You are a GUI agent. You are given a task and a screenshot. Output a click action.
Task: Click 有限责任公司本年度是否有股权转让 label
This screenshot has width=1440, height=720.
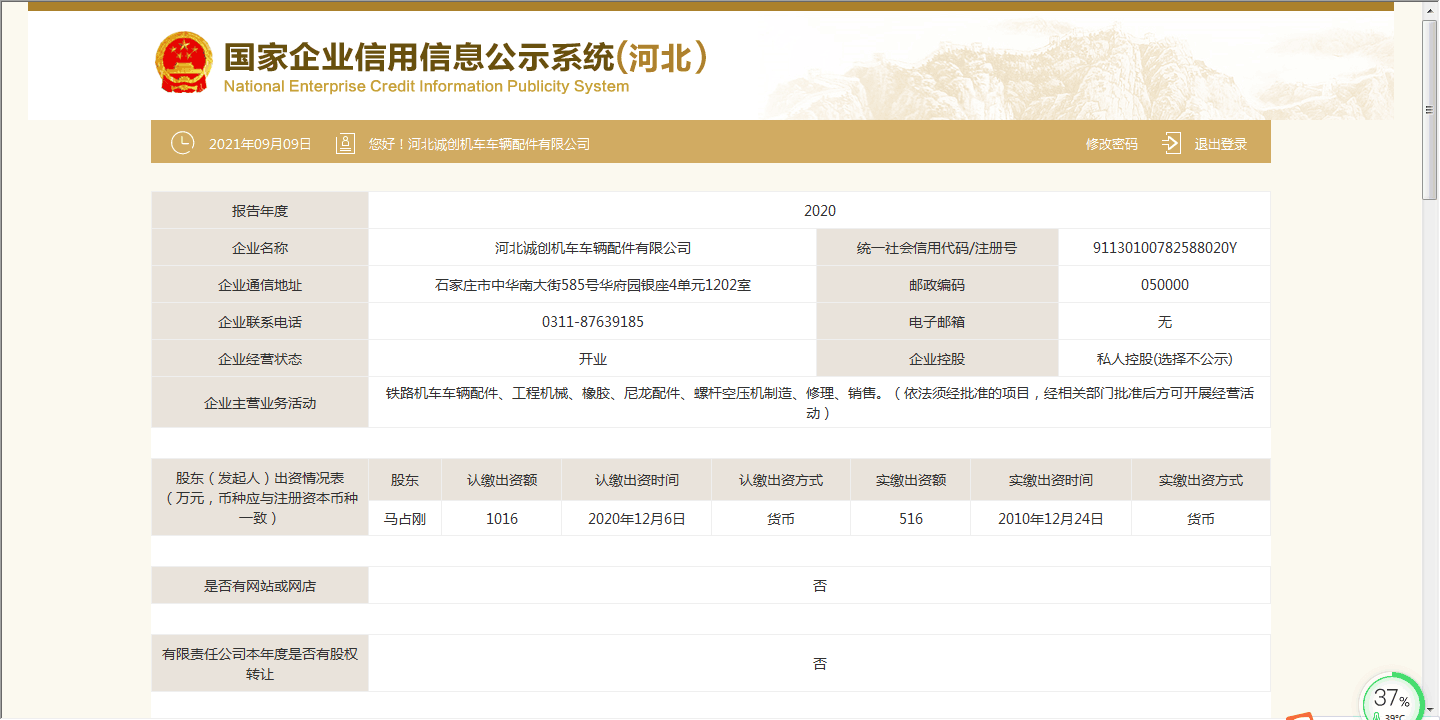tap(260, 664)
